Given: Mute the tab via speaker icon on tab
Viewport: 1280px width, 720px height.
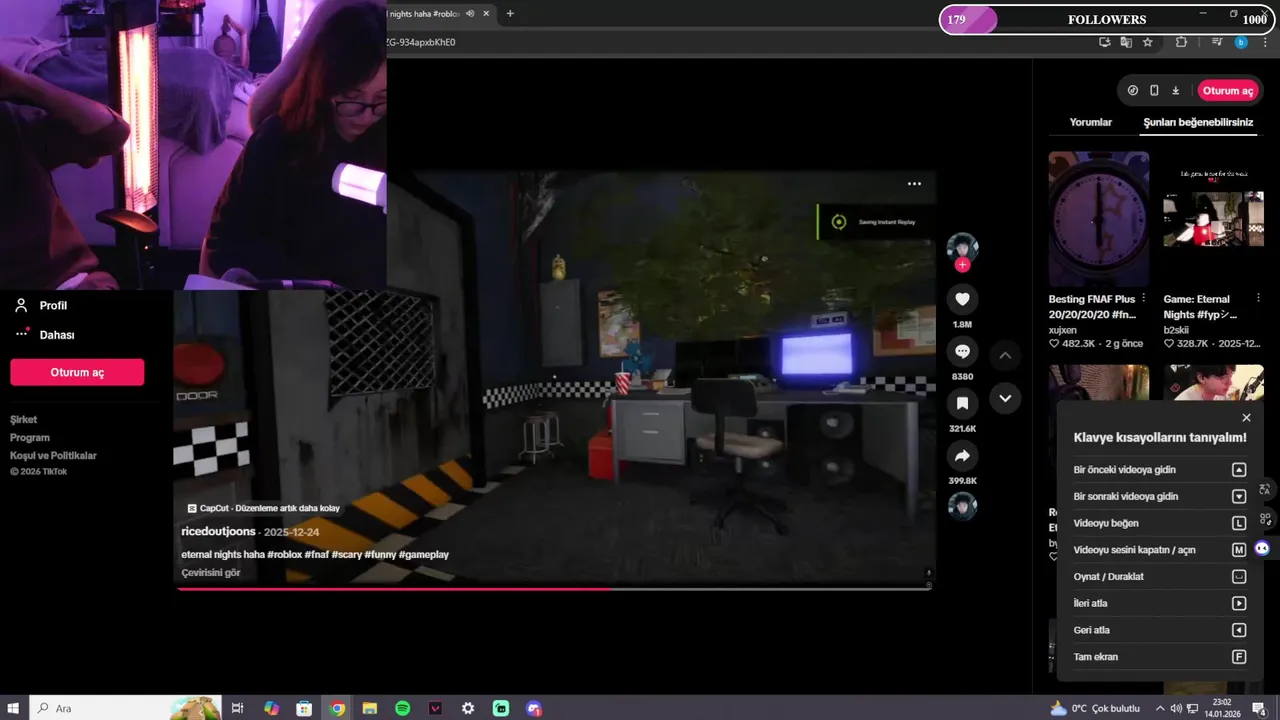Looking at the screenshot, I should 470,14.
